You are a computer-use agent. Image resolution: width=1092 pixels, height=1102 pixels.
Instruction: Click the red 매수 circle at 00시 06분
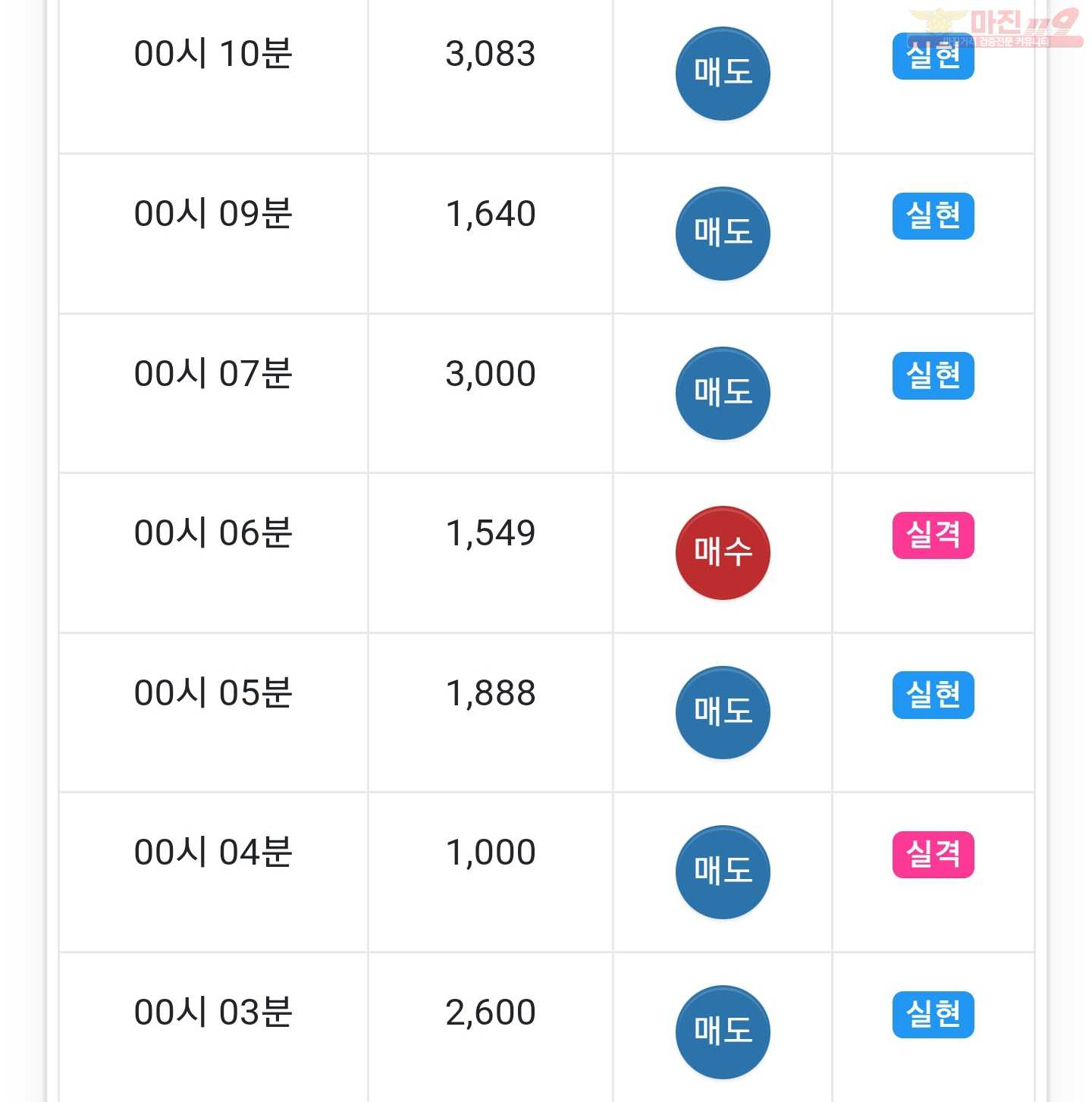(x=723, y=553)
